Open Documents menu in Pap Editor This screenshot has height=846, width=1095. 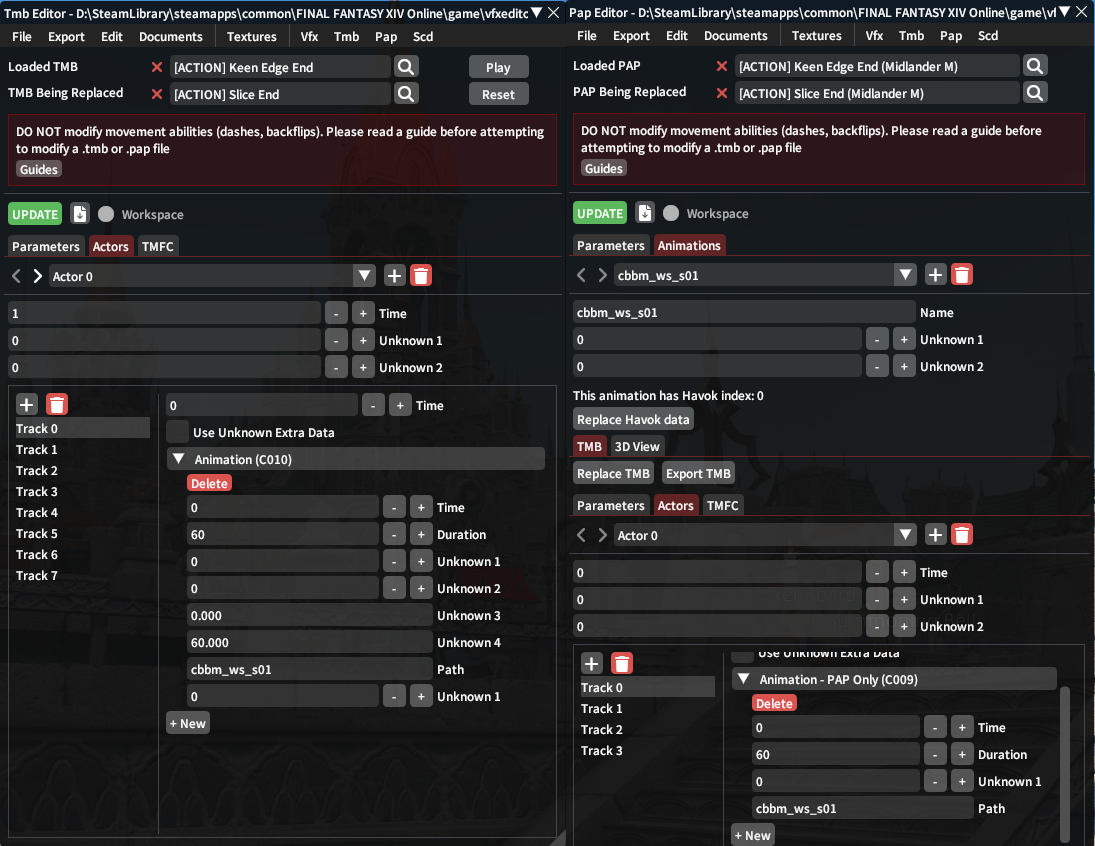point(735,36)
